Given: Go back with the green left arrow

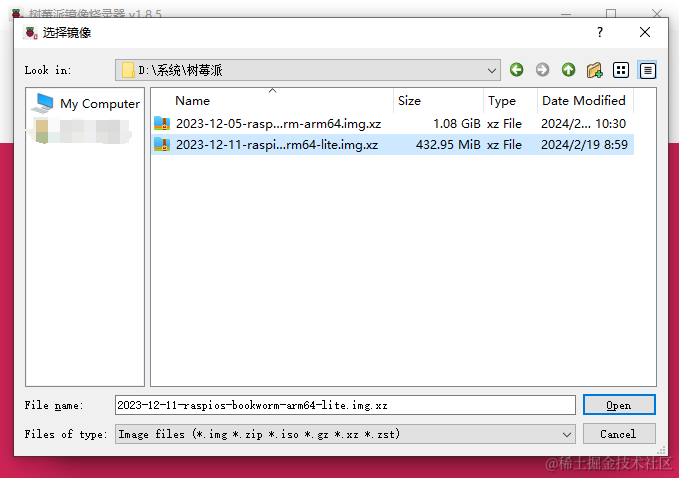Looking at the screenshot, I should (x=516, y=70).
